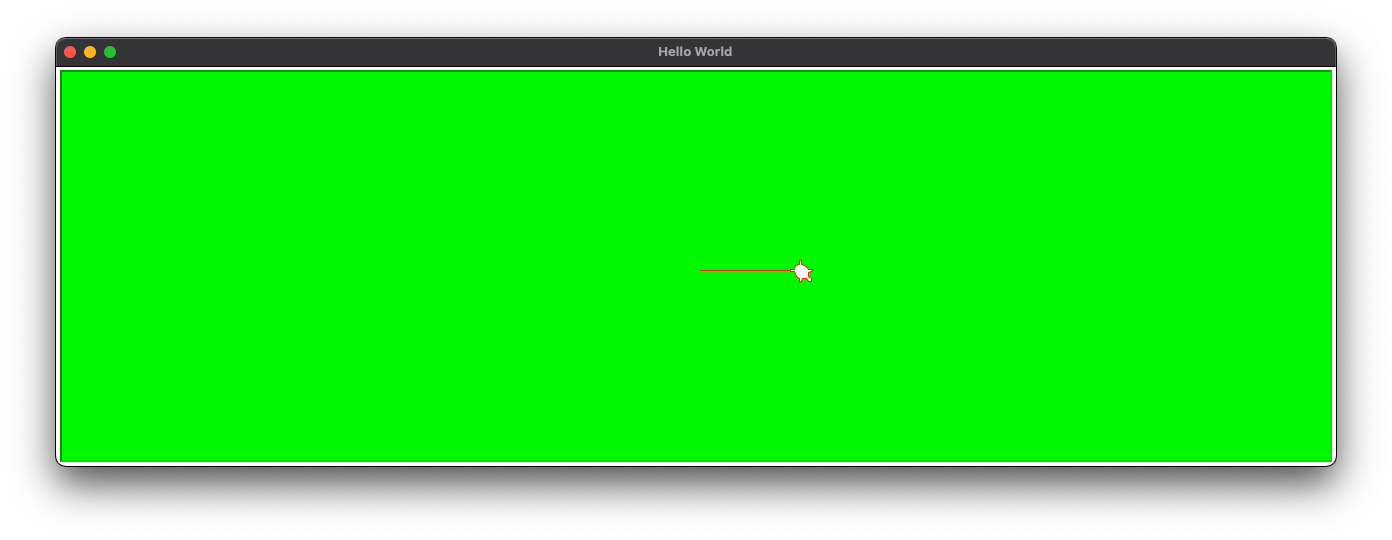This screenshot has width=1392, height=540.
Task: Click the midpoint of the red line
Action: coord(747,270)
